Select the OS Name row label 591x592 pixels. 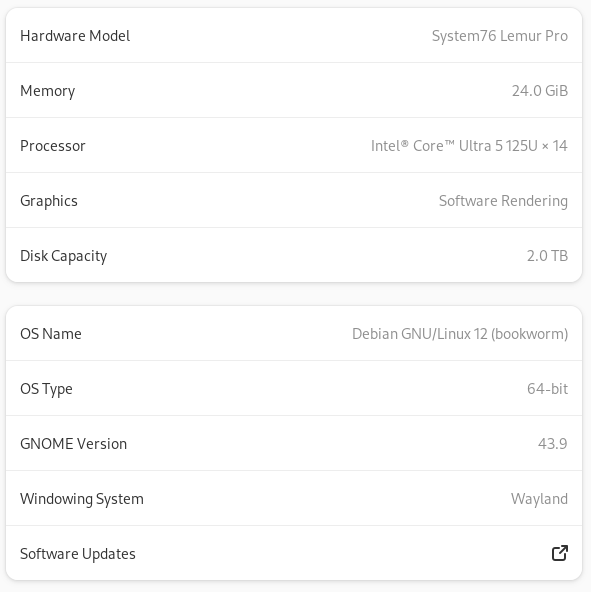click(x=51, y=334)
